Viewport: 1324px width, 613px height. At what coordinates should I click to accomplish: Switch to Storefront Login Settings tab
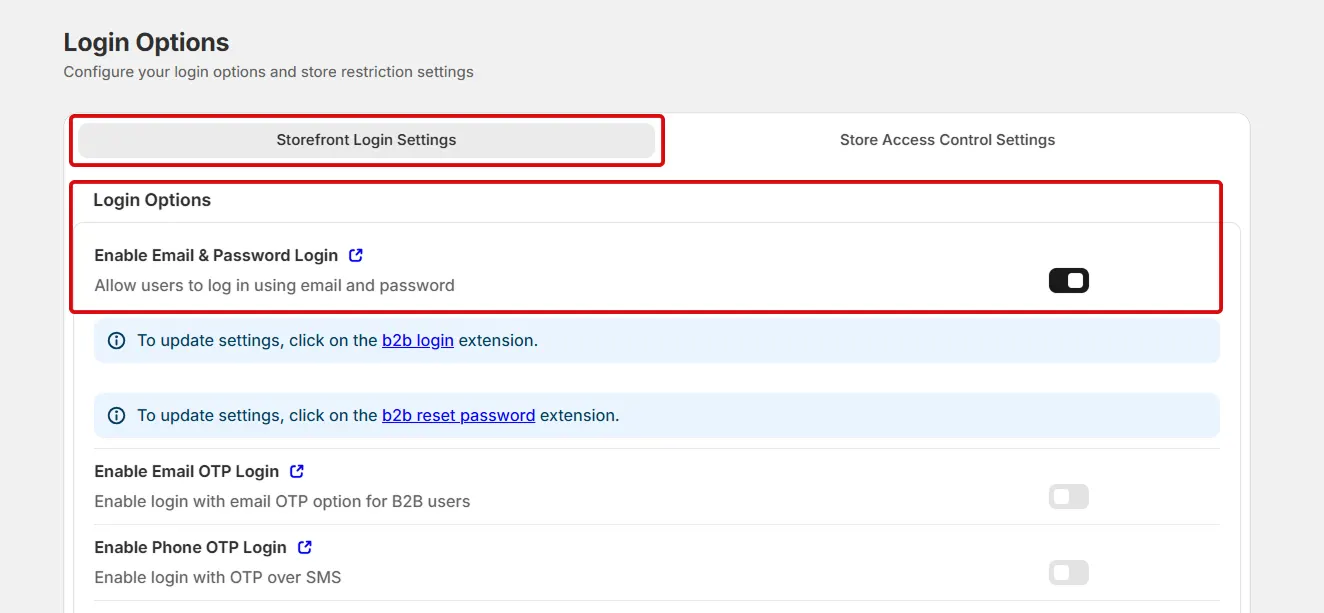point(366,140)
